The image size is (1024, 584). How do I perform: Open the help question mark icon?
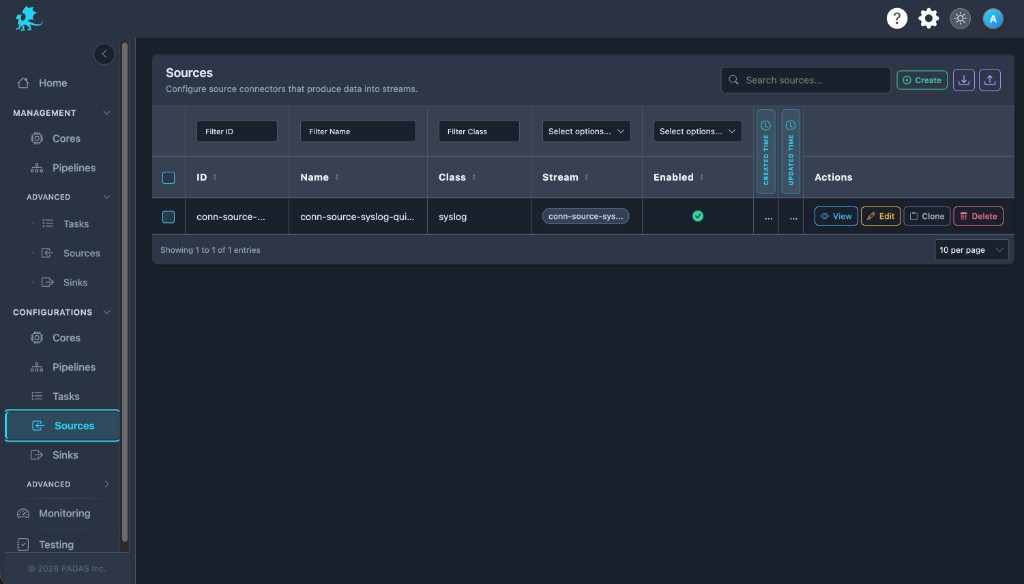pyautogui.click(x=897, y=18)
